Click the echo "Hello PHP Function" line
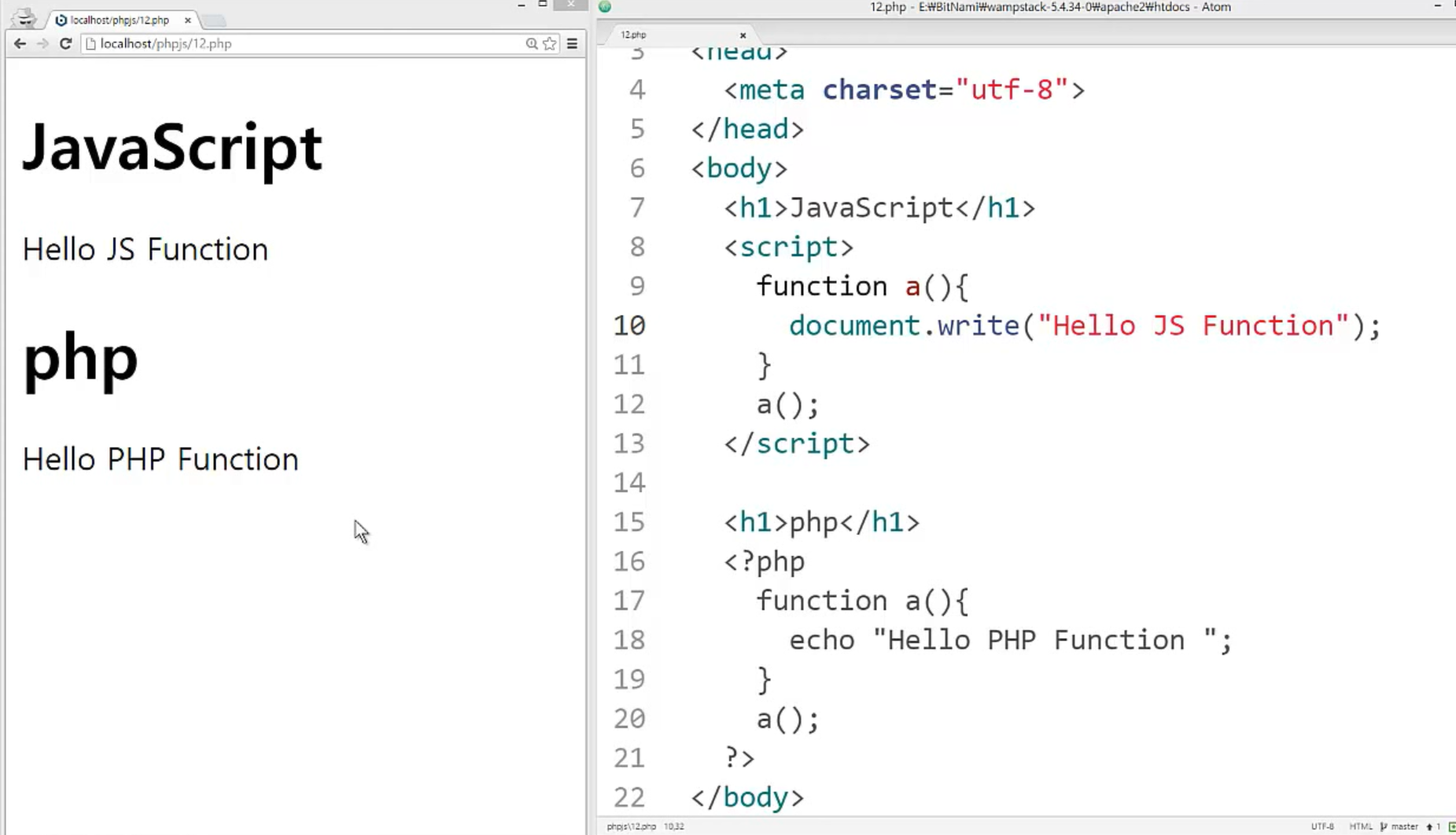This screenshot has width=1456, height=835. click(1011, 640)
